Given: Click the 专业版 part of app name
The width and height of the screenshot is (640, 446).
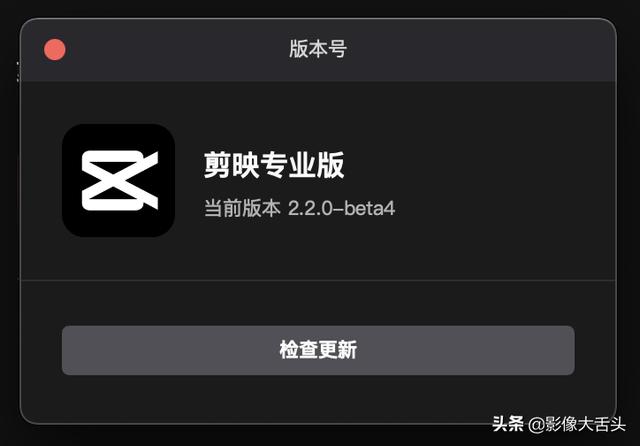Looking at the screenshot, I should [302, 165].
